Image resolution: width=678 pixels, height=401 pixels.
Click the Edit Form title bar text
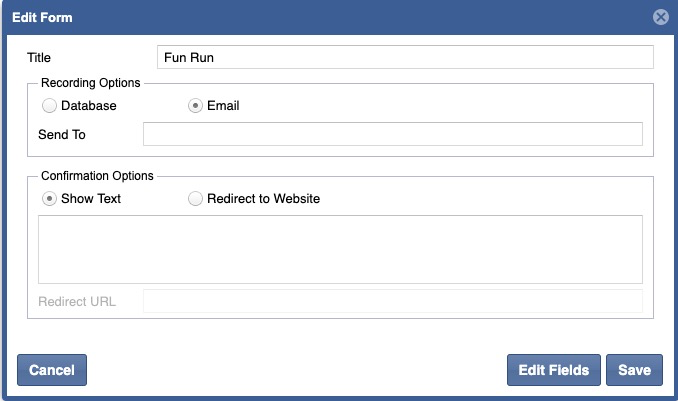(x=42, y=18)
